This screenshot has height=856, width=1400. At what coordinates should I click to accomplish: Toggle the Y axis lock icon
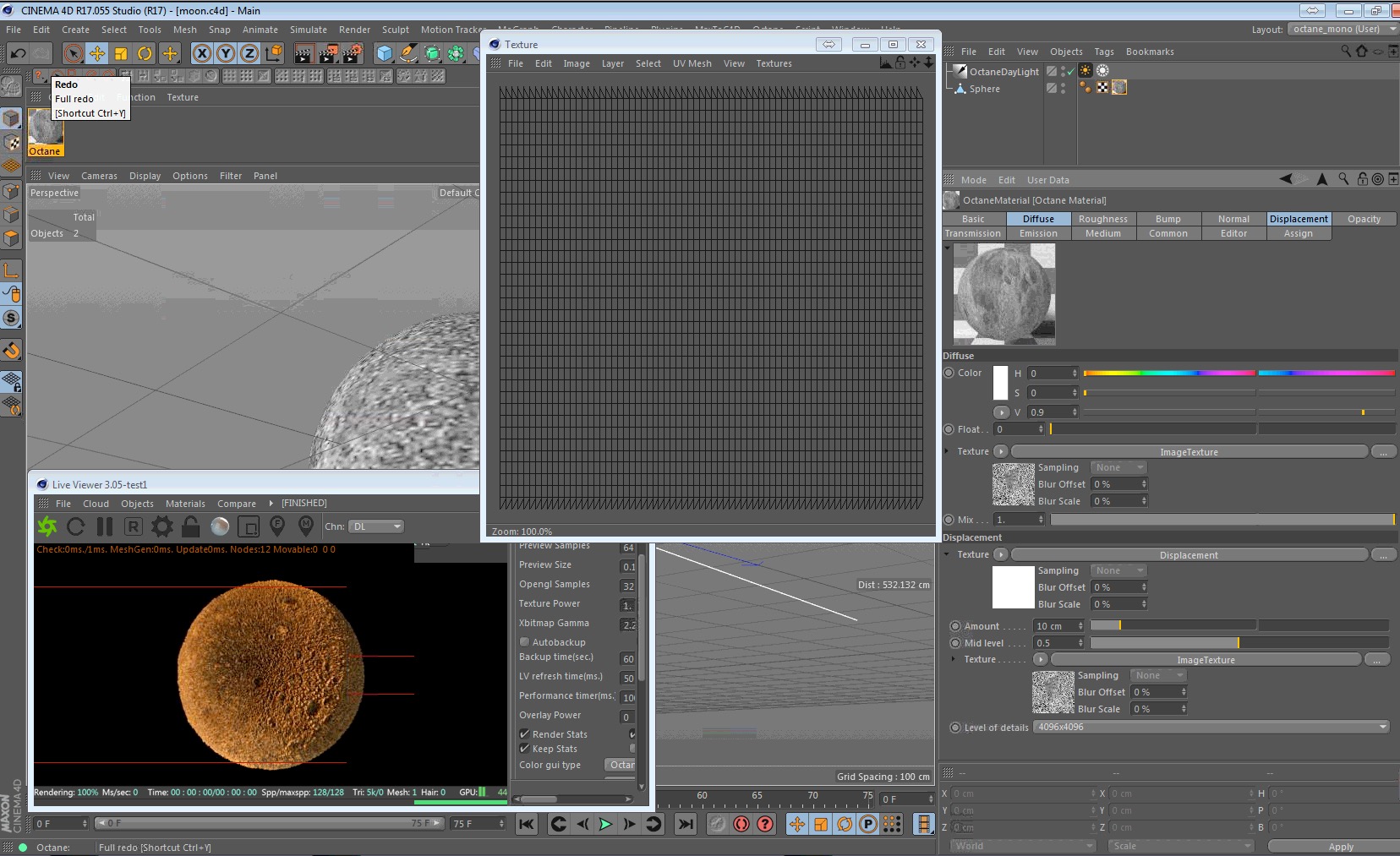coord(226,54)
